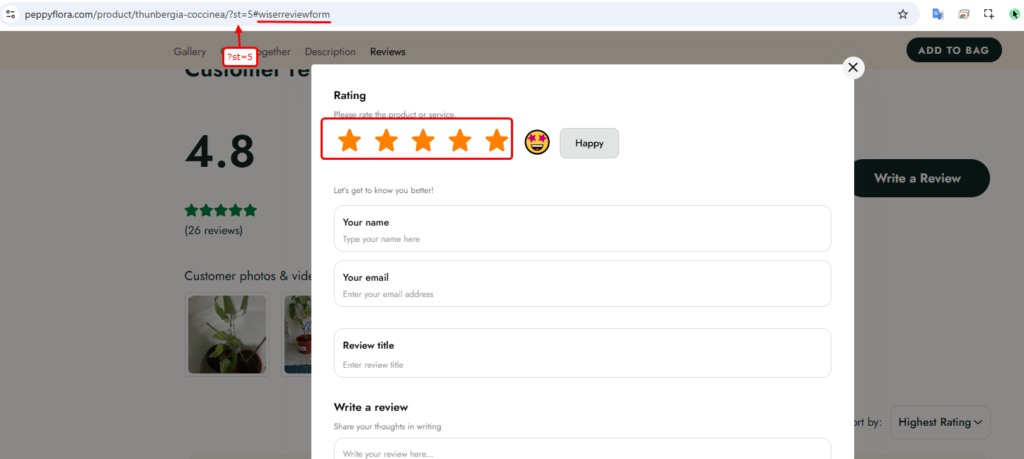
Task: Expand the Highest Rating sort dropdown
Action: coord(939,422)
